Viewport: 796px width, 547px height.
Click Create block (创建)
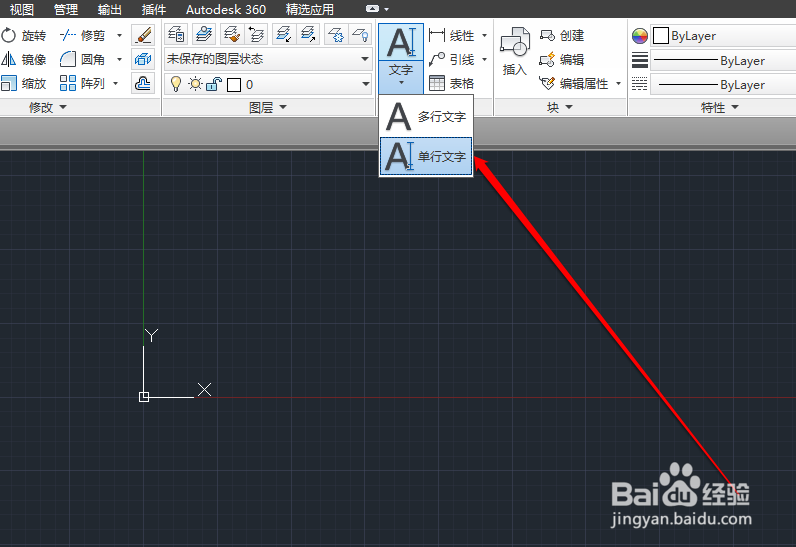click(x=561, y=36)
